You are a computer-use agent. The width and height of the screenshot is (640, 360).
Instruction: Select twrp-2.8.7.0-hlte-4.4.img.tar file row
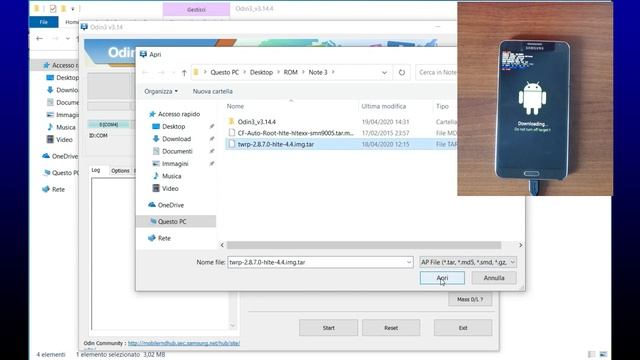(x=341, y=144)
